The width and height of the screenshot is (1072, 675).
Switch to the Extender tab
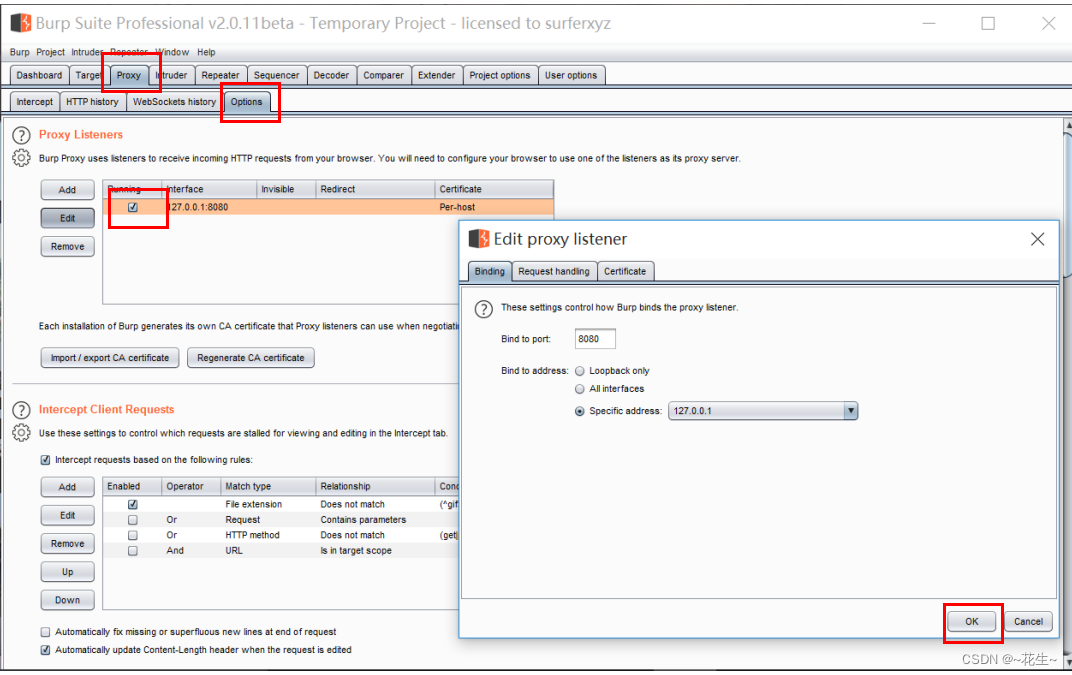(437, 75)
